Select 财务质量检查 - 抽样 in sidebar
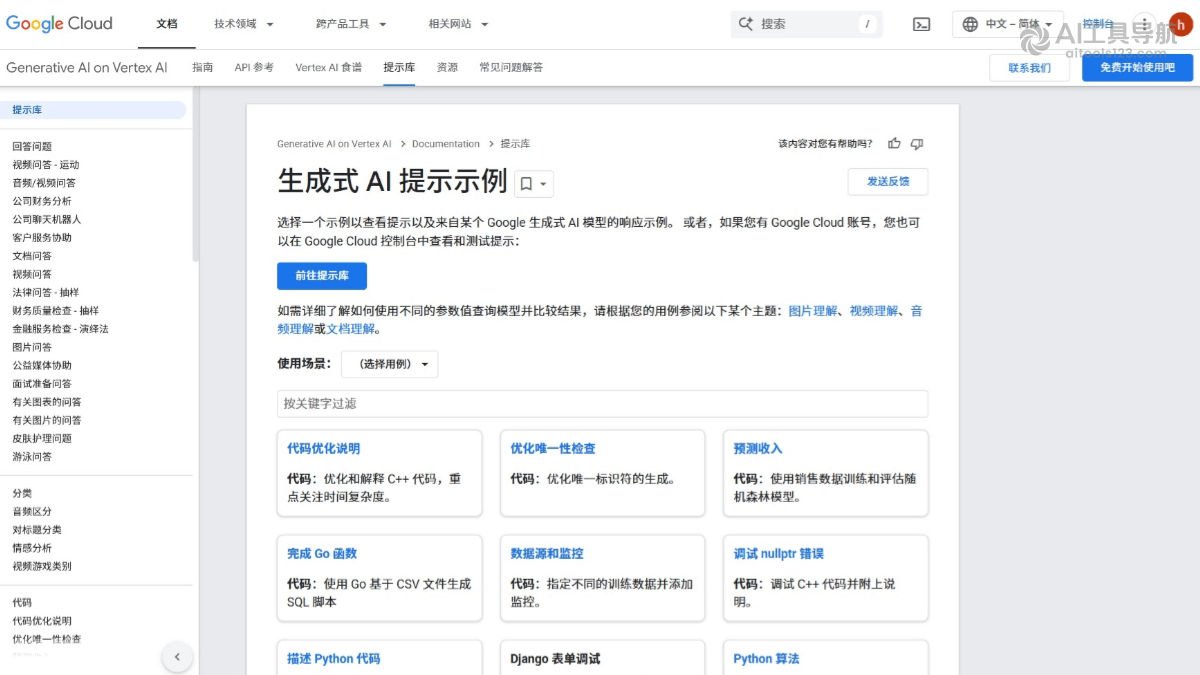The width and height of the screenshot is (1200, 675). tap(56, 311)
